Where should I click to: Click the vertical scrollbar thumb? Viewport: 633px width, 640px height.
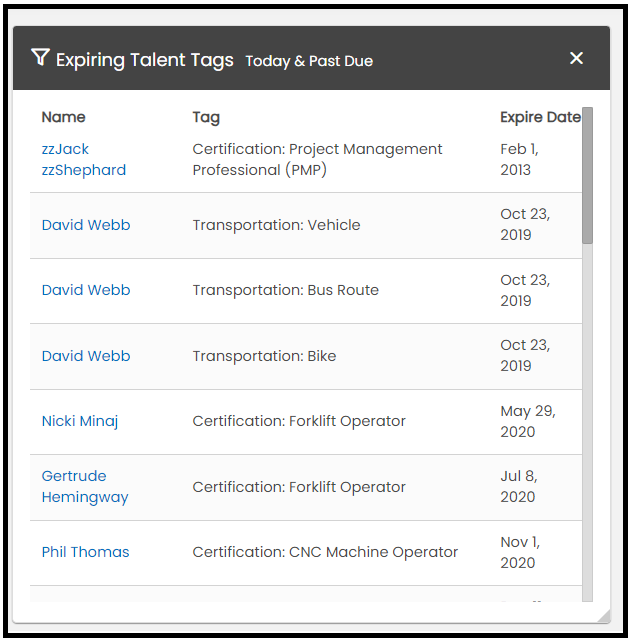pyautogui.click(x=587, y=175)
